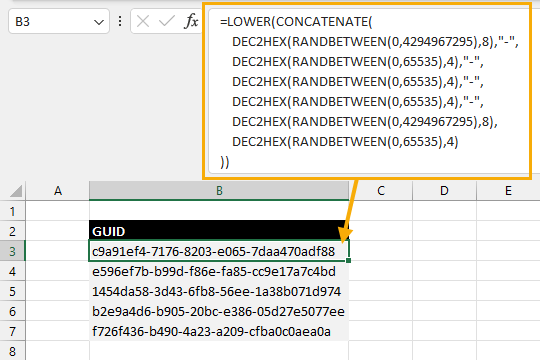The image size is (540, 360).
Task: Select column C header
Action: [381, 191]
